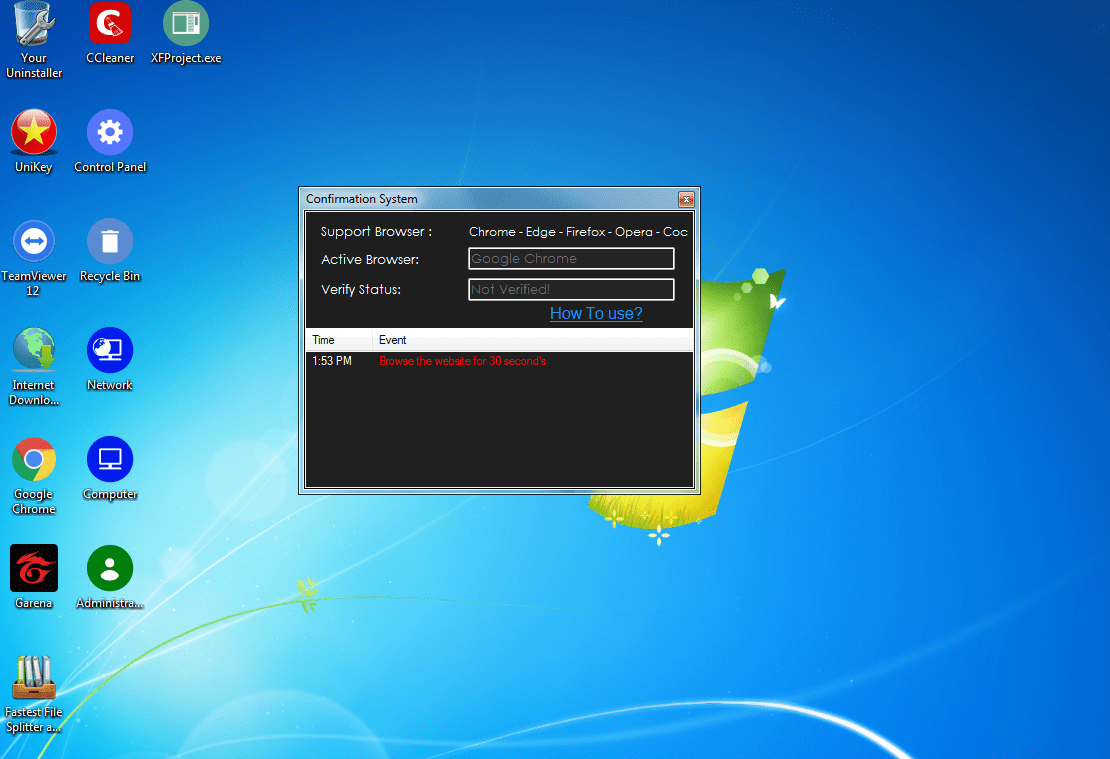Select the 'Browse the website for 30 second's' event
The width and height of the screenshot is (1110, 759).
(x=462, y=361)
